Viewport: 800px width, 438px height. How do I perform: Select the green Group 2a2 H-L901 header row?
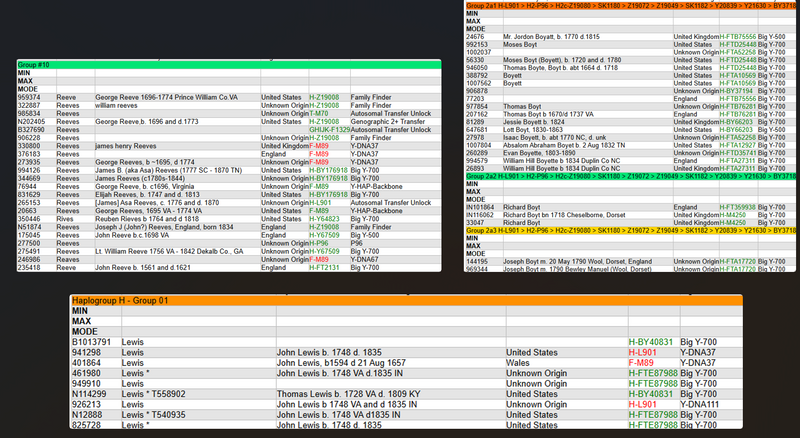coord(630,176)
